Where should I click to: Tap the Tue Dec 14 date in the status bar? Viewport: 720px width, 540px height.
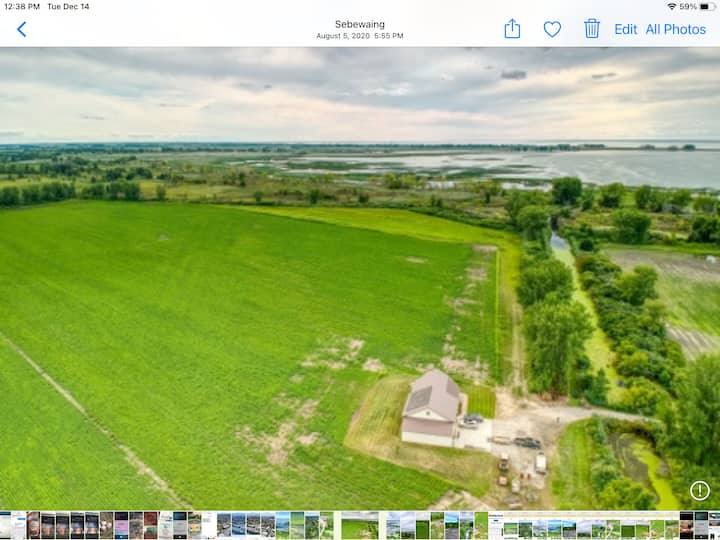tap(68, 6)
